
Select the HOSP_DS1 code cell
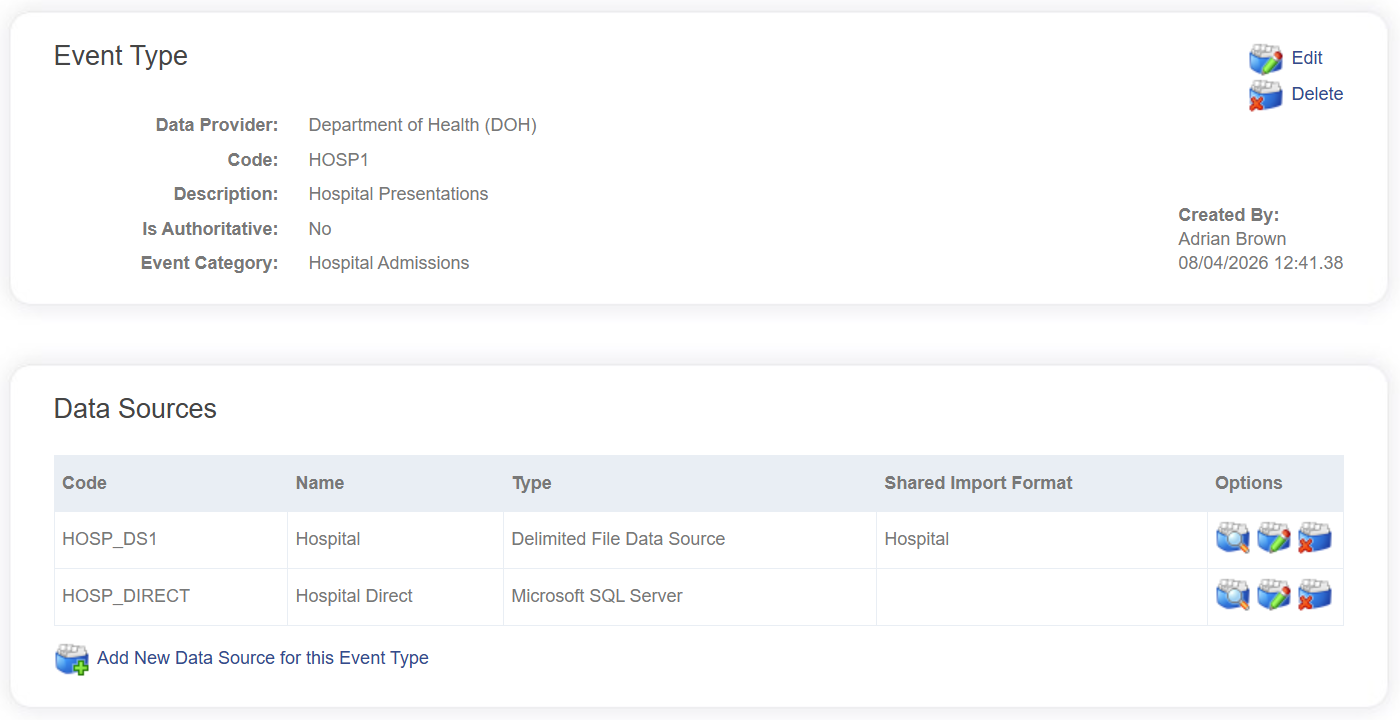(x=110, y=539)
